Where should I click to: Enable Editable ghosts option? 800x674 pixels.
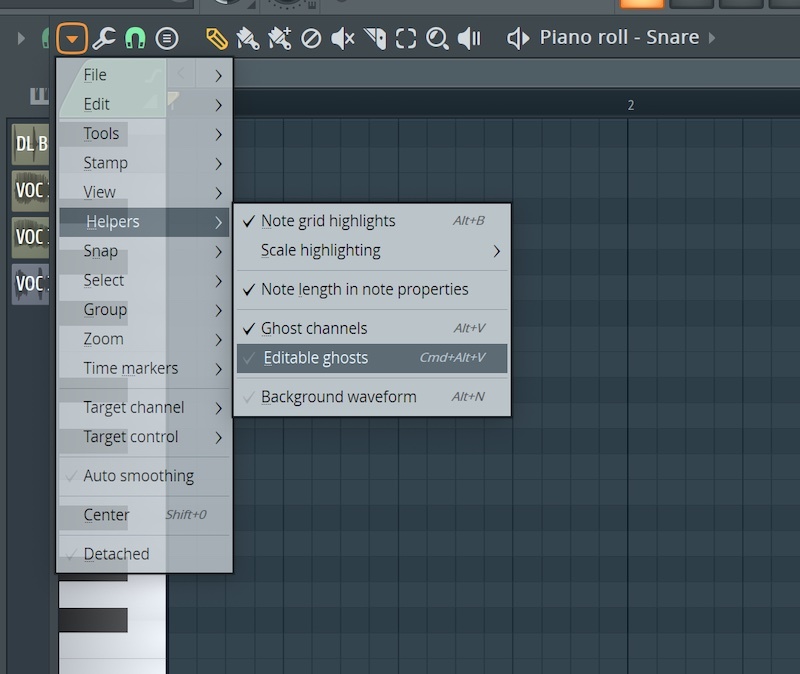coord(316,358)
